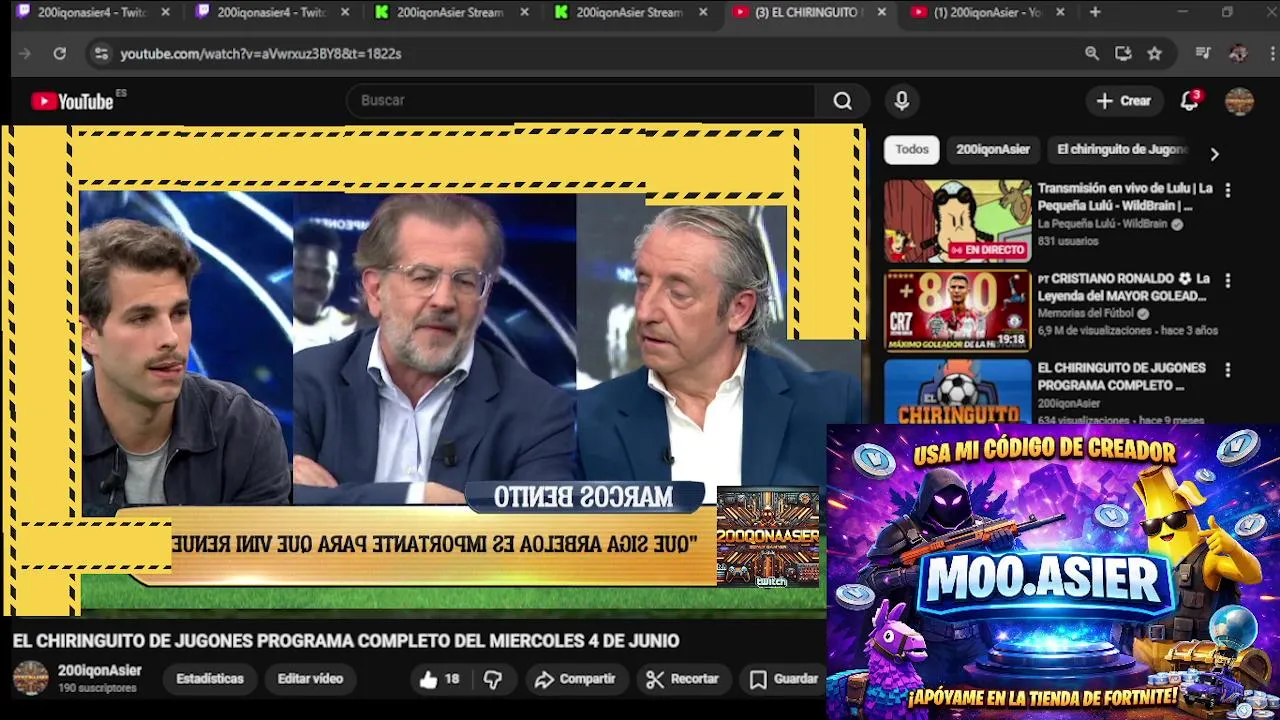Viewport: 1280px width, 720px height.
Task: Click the install/cast icon beside the bookmark star
Action: tap(1123, 54)
